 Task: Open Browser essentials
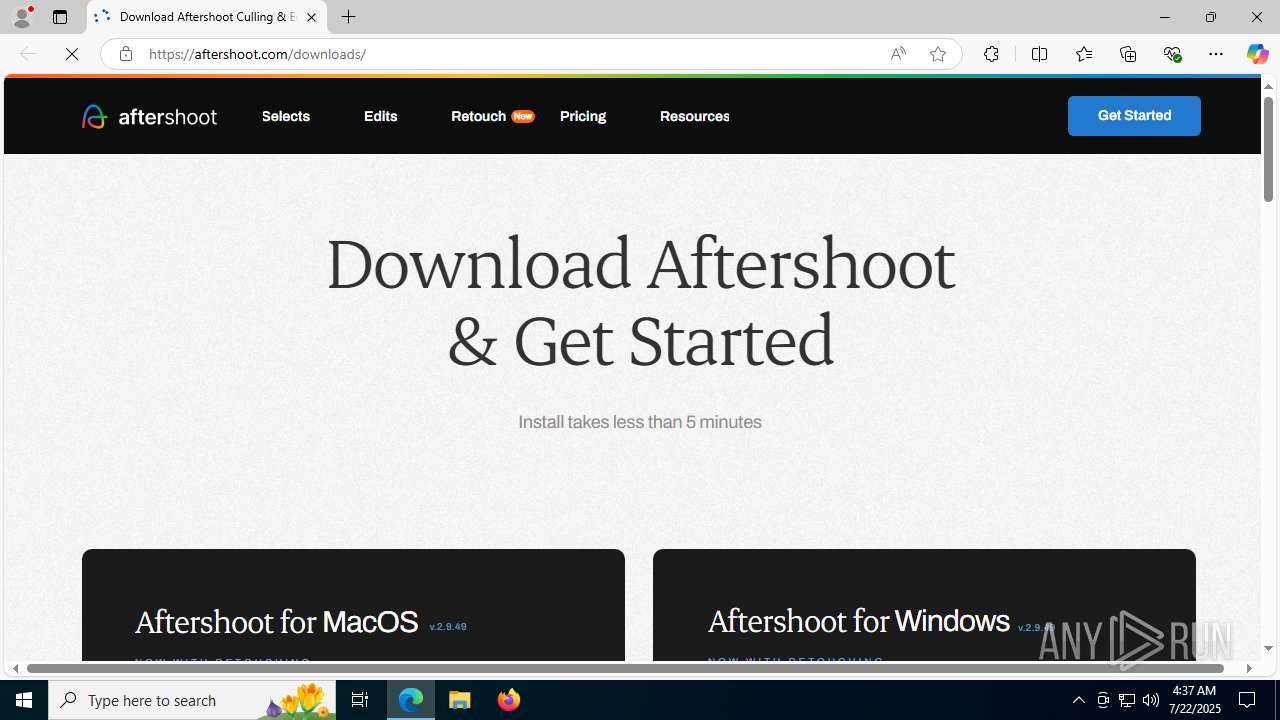[x=1172, y=54]
